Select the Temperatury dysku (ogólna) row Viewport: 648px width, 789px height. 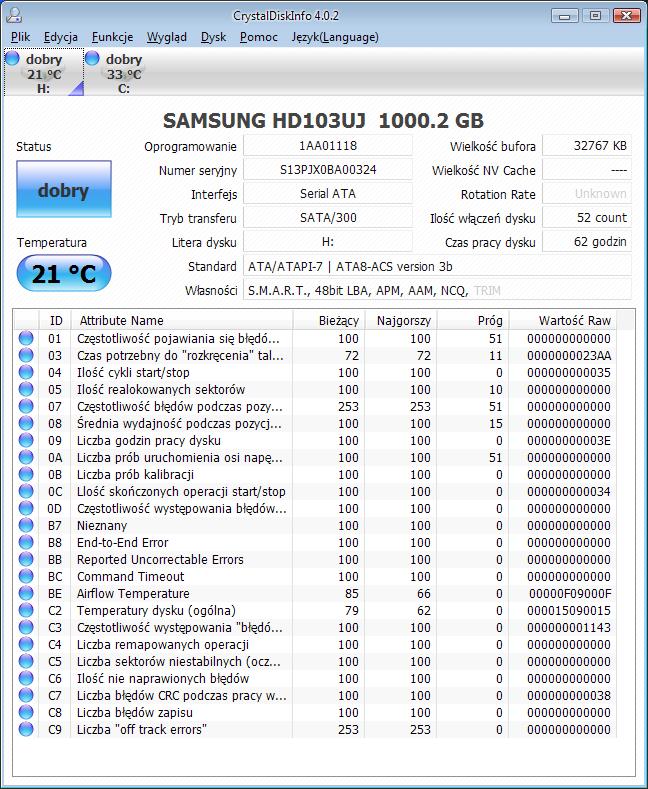click(315, 610)
